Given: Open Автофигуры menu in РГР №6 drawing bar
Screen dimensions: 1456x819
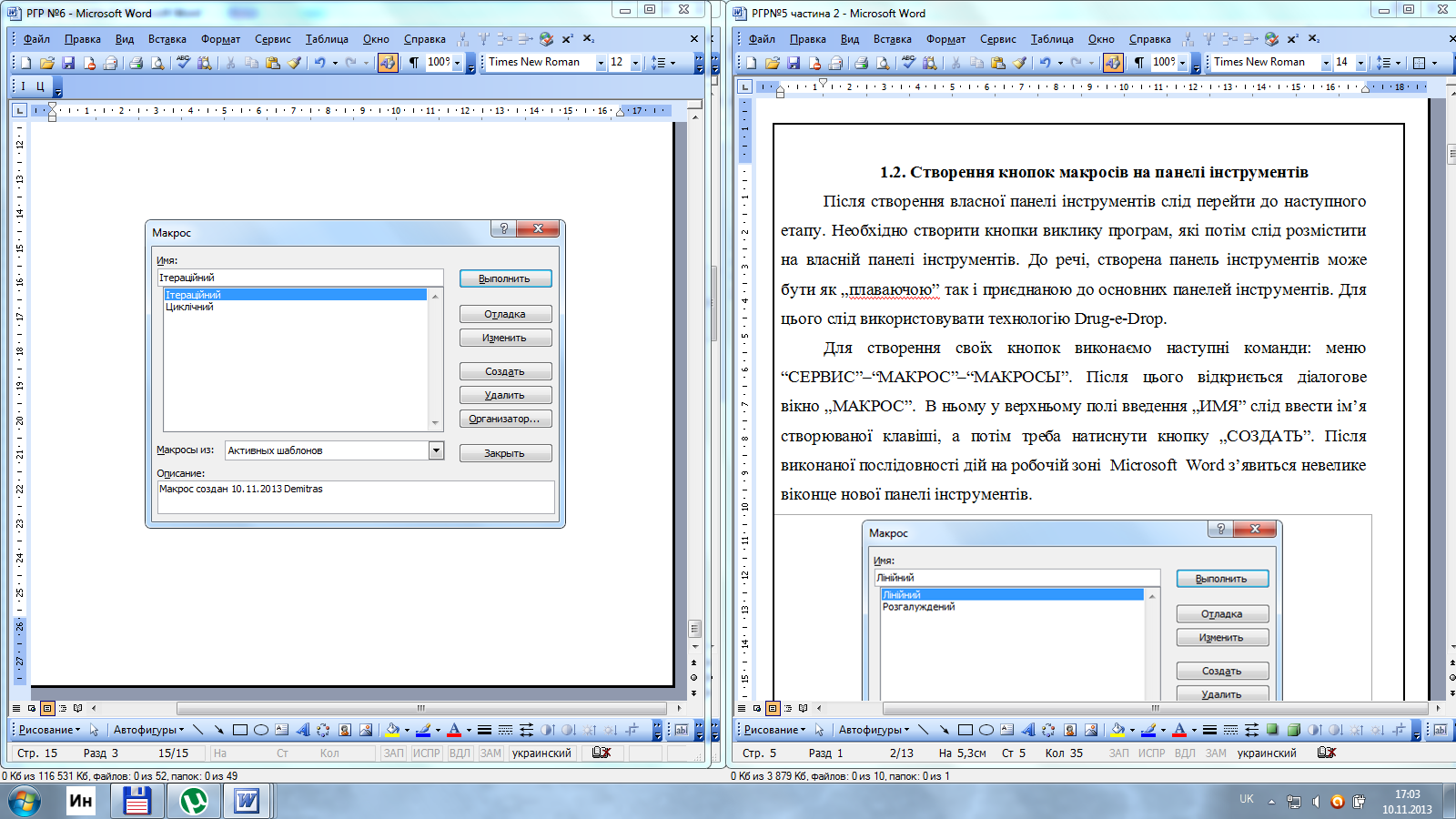Looking at the screenshot, I should 148,730.
